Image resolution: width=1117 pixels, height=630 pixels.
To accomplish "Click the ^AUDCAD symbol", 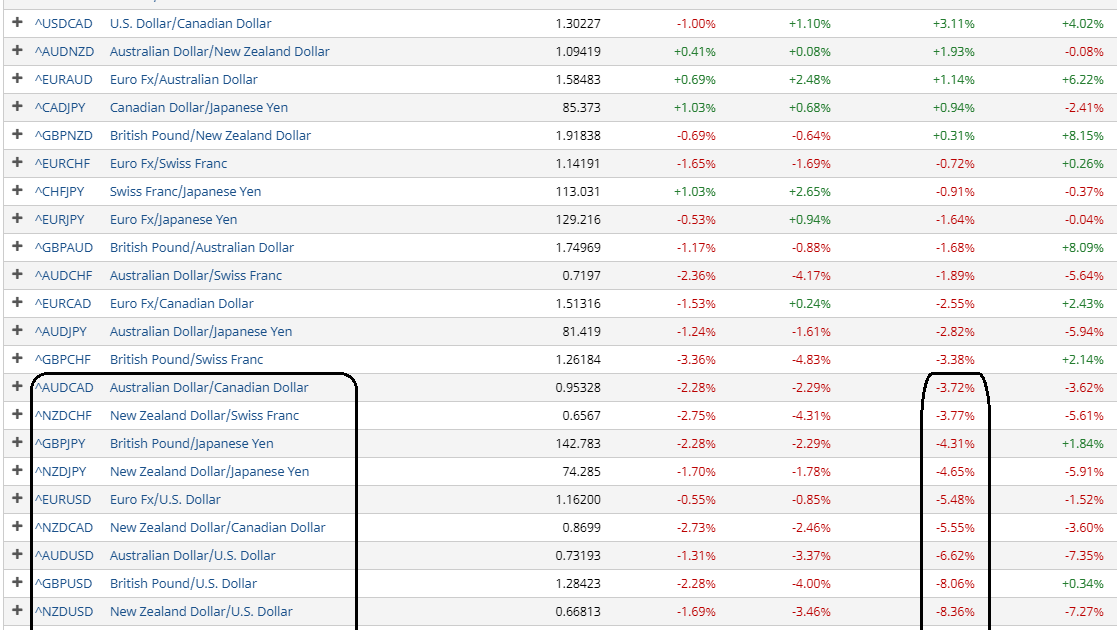I will point(64,387).
